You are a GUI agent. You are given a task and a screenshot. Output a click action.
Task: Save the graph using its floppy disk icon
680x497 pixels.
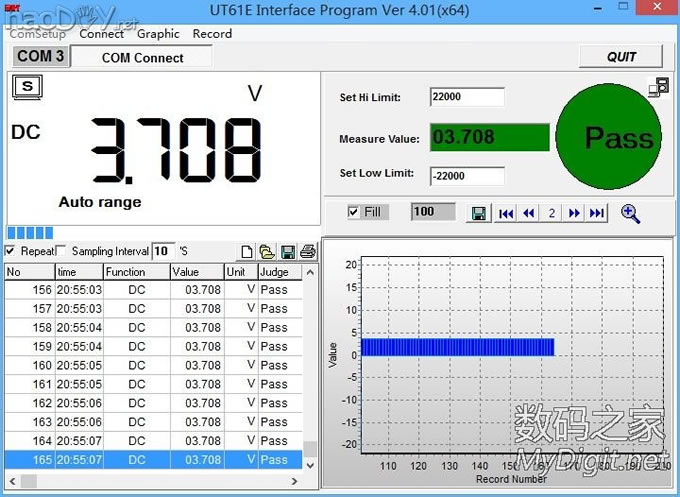[x=479, y=213]
